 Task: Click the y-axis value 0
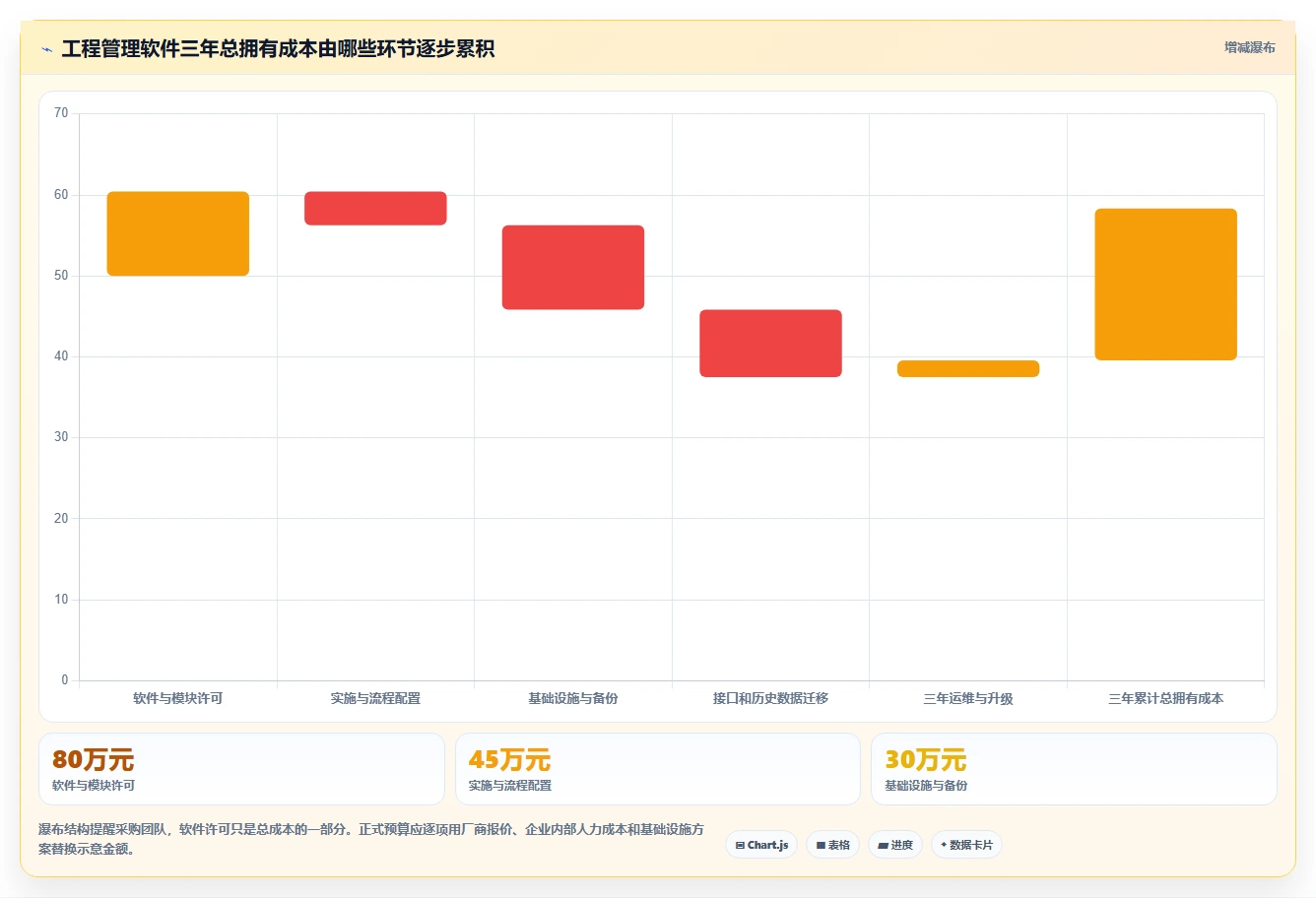pyautogui.click(x=65, y=680)
